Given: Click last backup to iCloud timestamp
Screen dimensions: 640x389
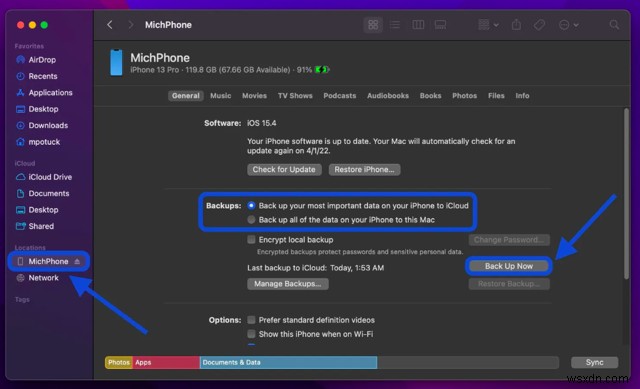Looking at the screenshot, I should coord(316,268).
